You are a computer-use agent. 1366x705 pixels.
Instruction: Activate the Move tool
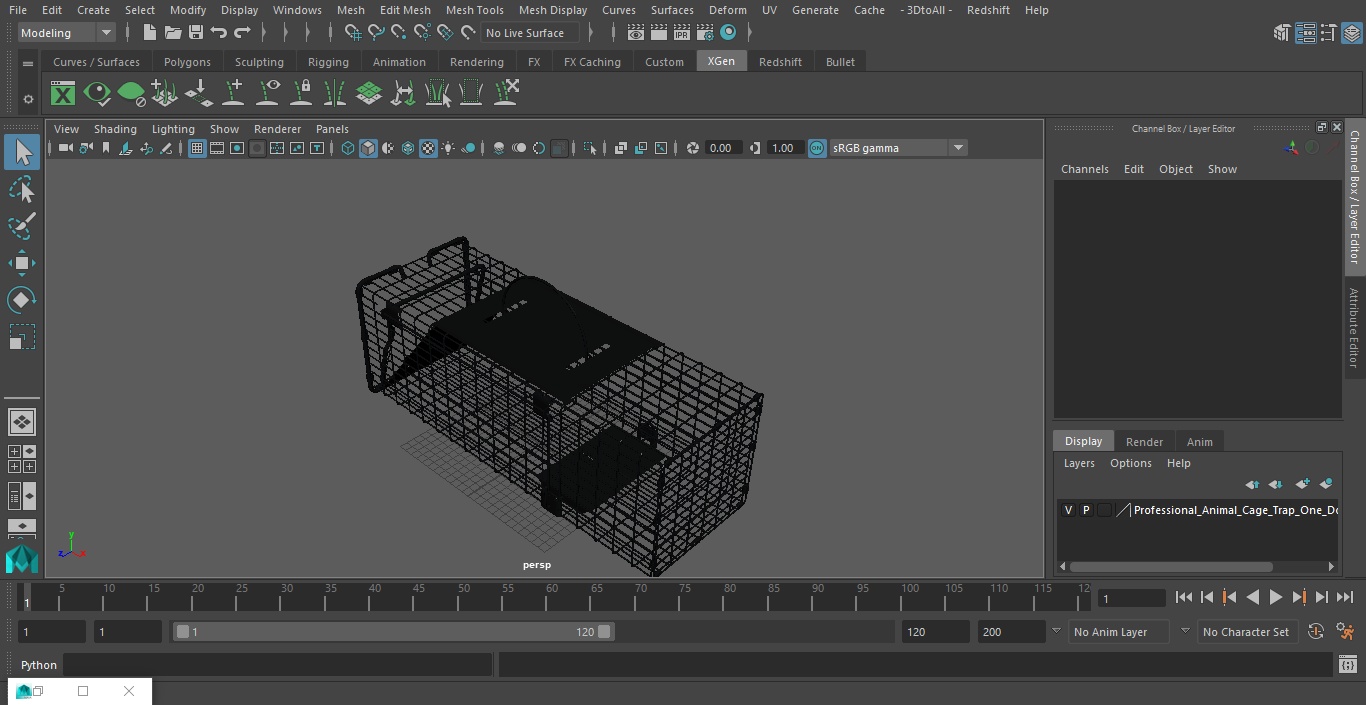(x=21, y=263)
